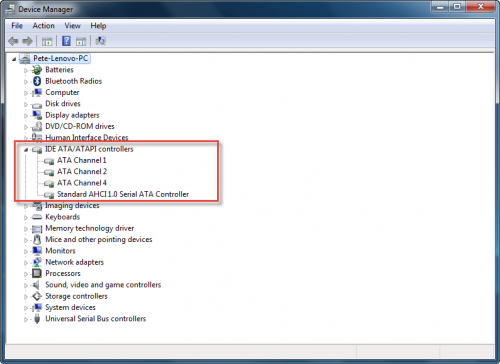Minimize the Device Manager window
The image size is (500, 364).
pos(440,7)
